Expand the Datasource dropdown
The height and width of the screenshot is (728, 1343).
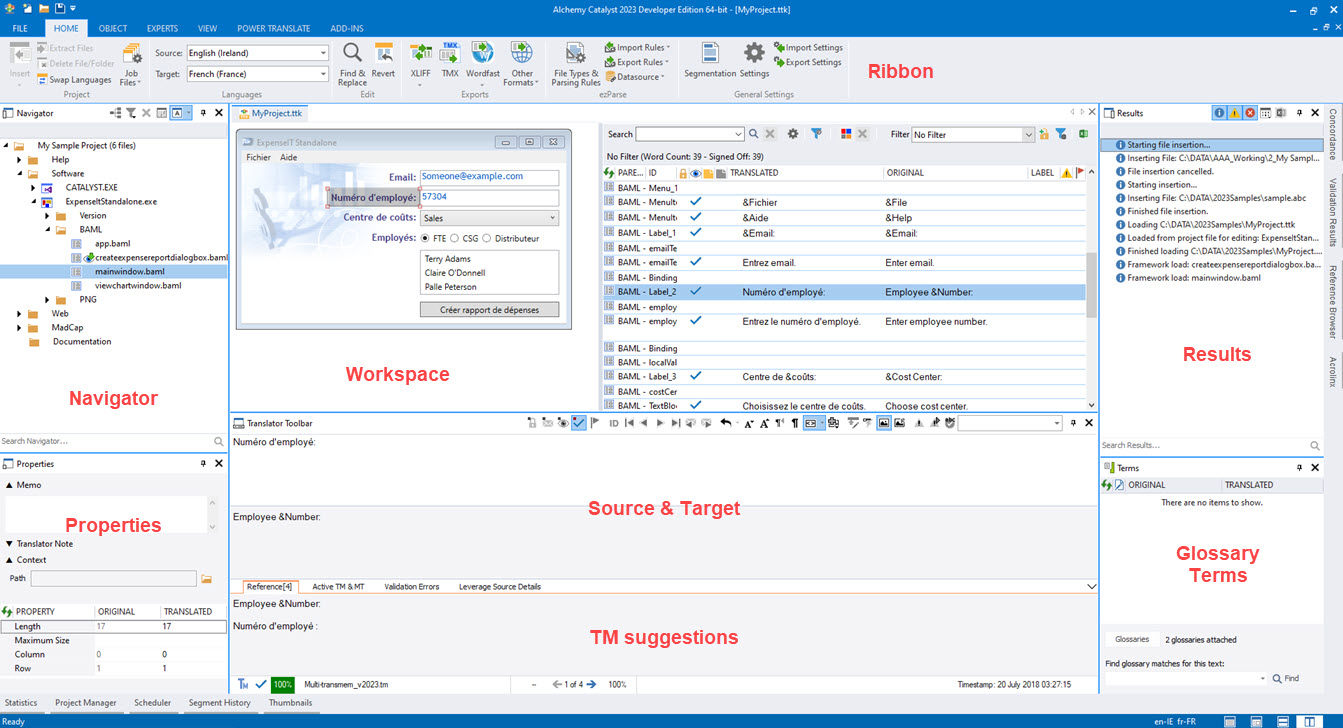pos(635,77)
